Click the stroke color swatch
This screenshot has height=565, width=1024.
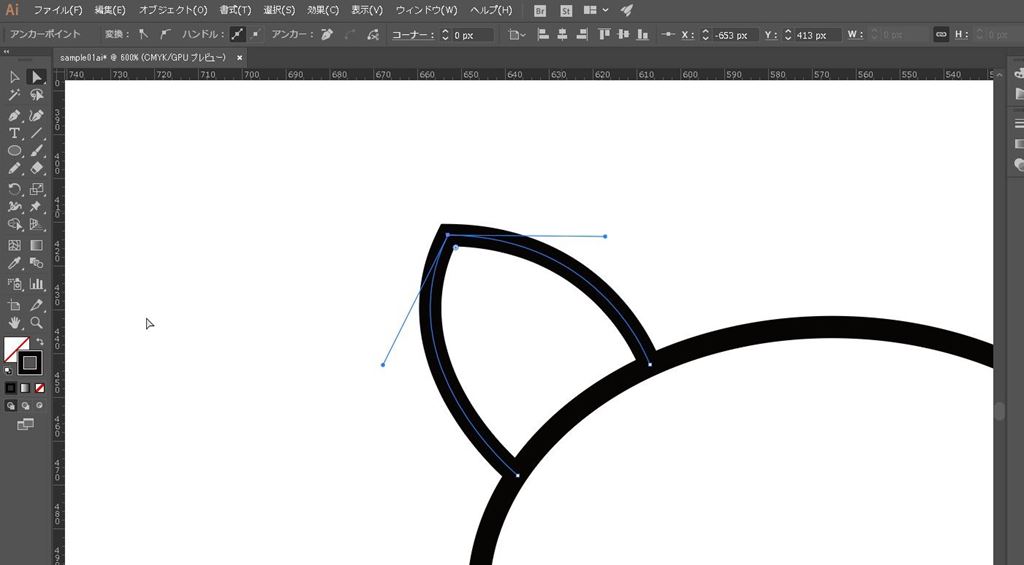30,362
